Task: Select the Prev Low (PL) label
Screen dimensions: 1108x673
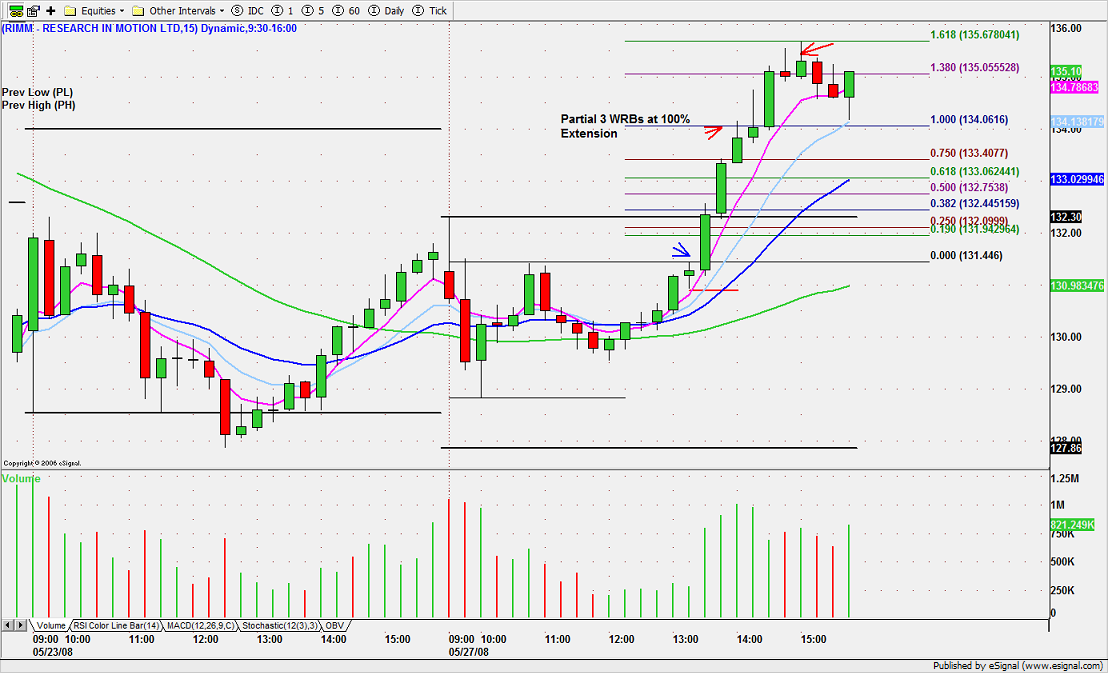Action: [x=37, y=93]
